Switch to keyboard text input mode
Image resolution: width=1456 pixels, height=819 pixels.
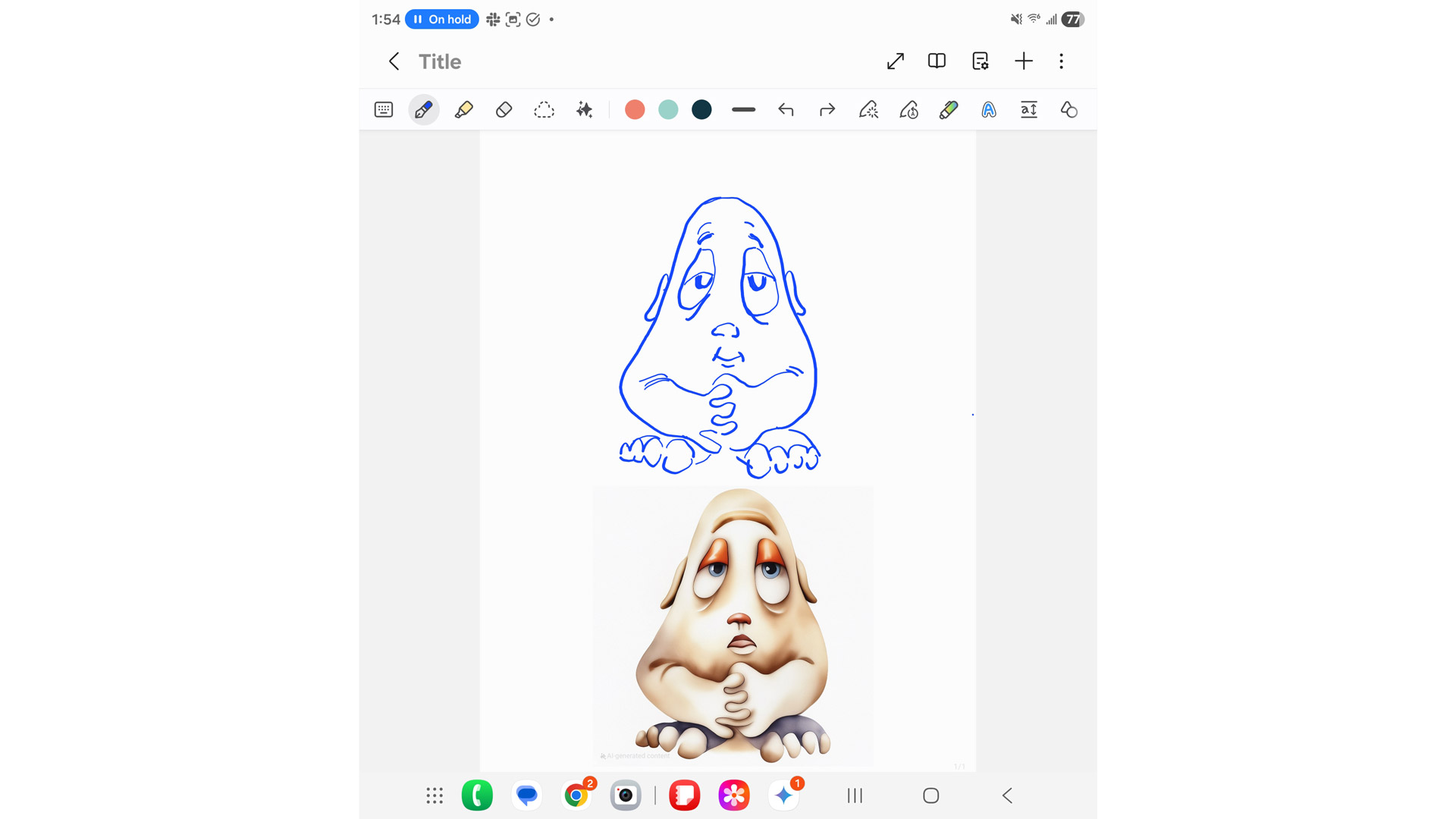pos(384,110)
